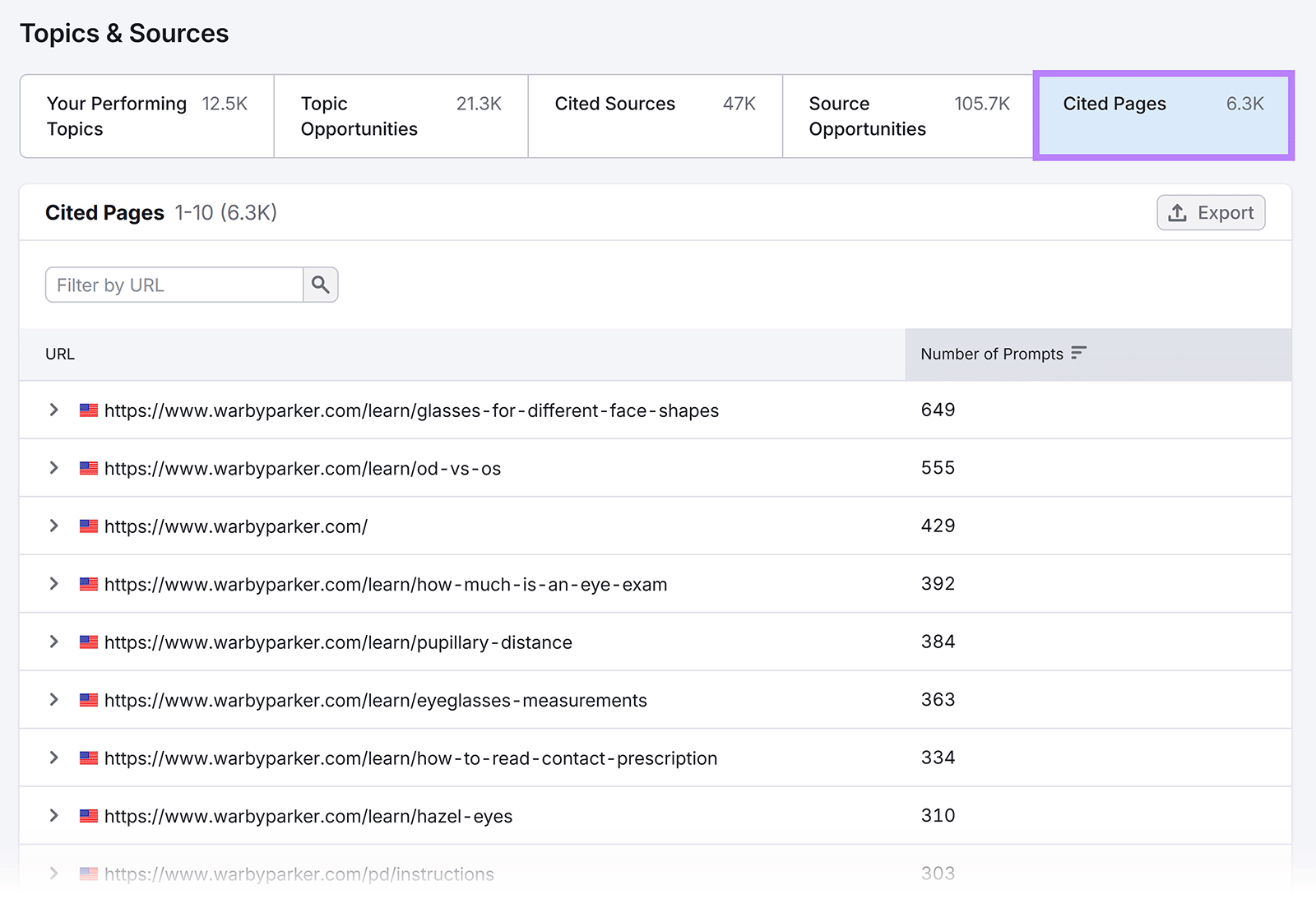The image size is (1316, 899).
Task: Click the 310 prompts value
Action: pos(938,816)
